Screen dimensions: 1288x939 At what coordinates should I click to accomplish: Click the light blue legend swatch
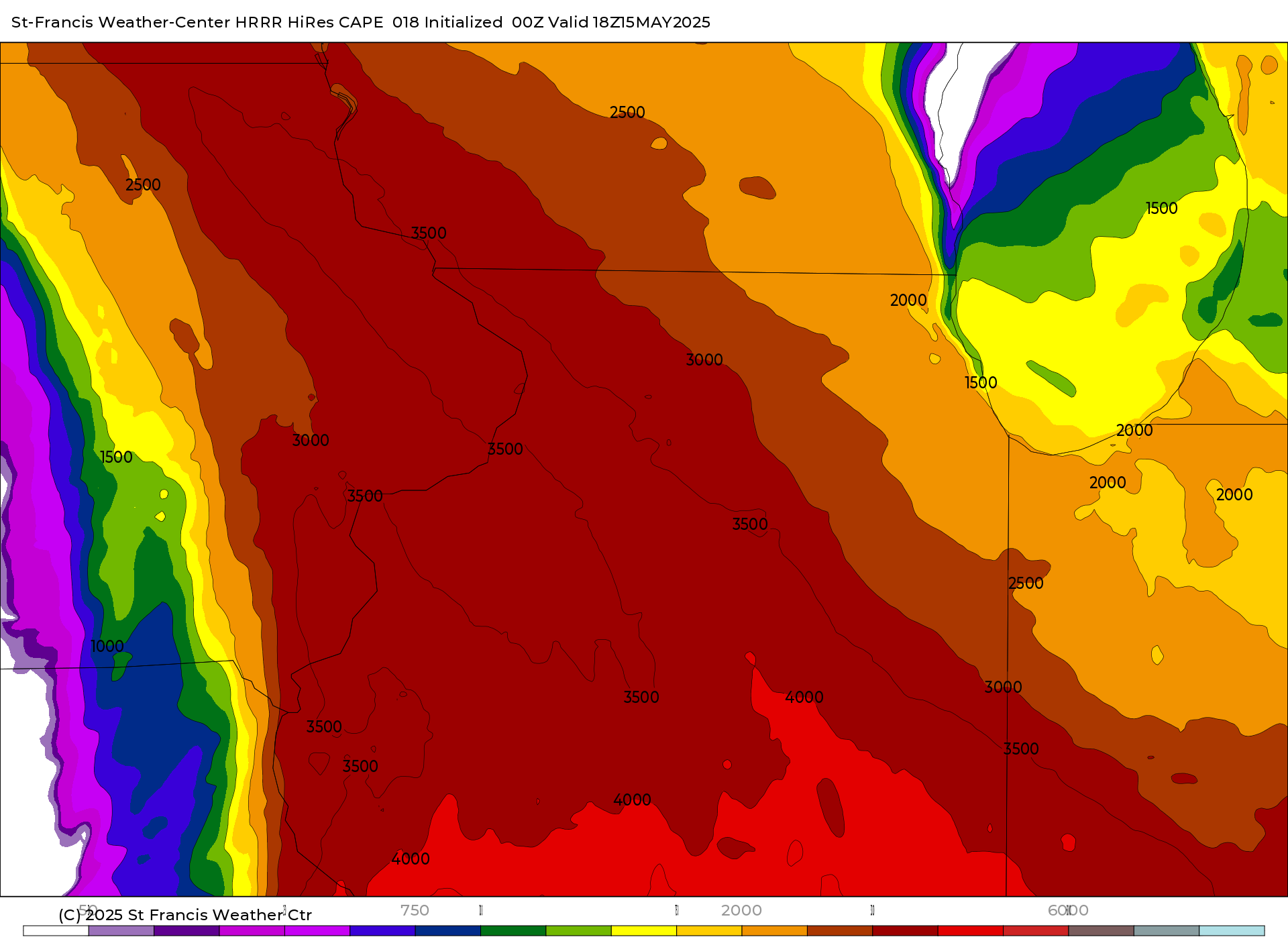(x=1232, y=931)
